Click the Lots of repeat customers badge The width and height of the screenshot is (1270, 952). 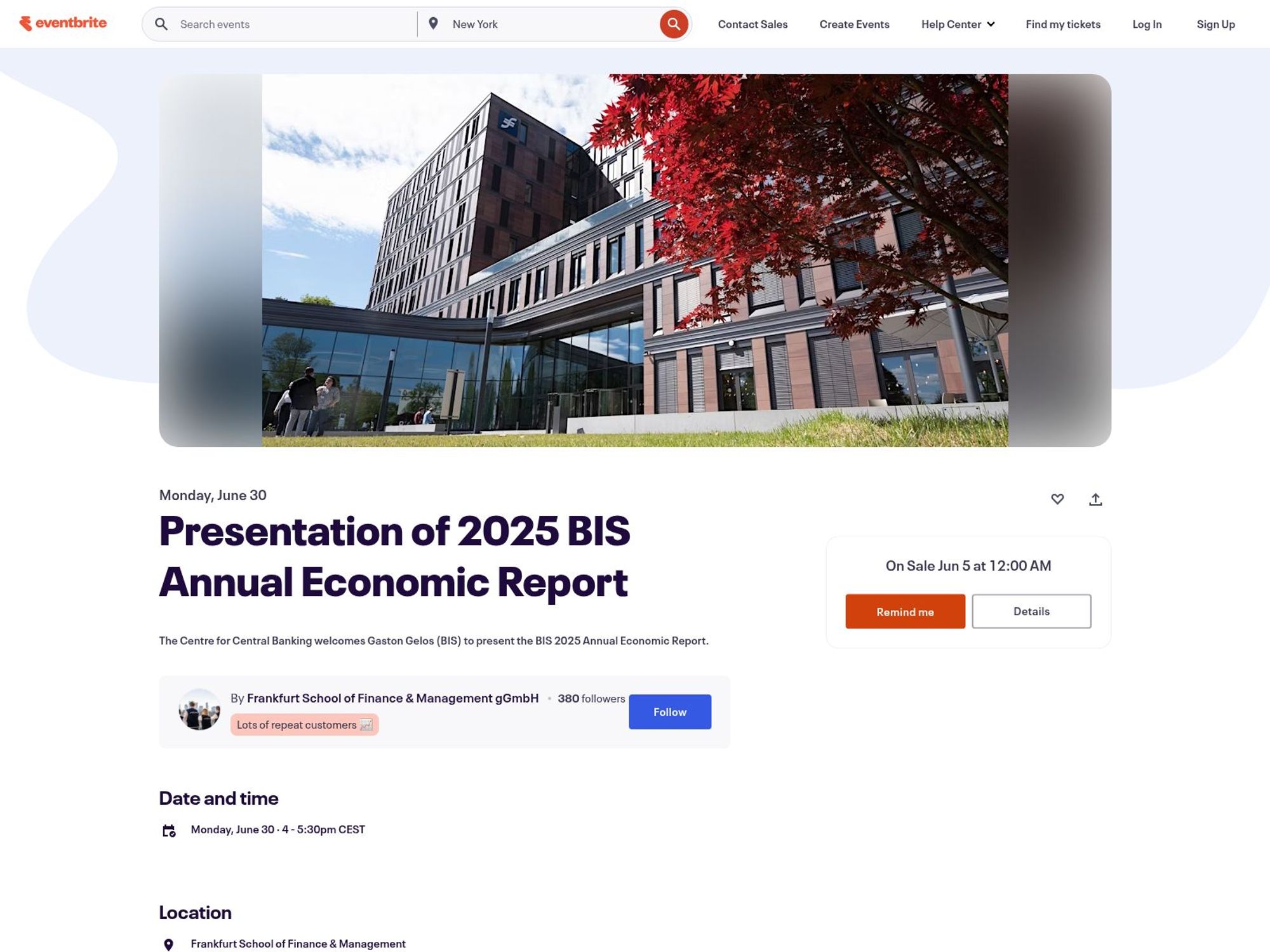(x=304, y=725)
